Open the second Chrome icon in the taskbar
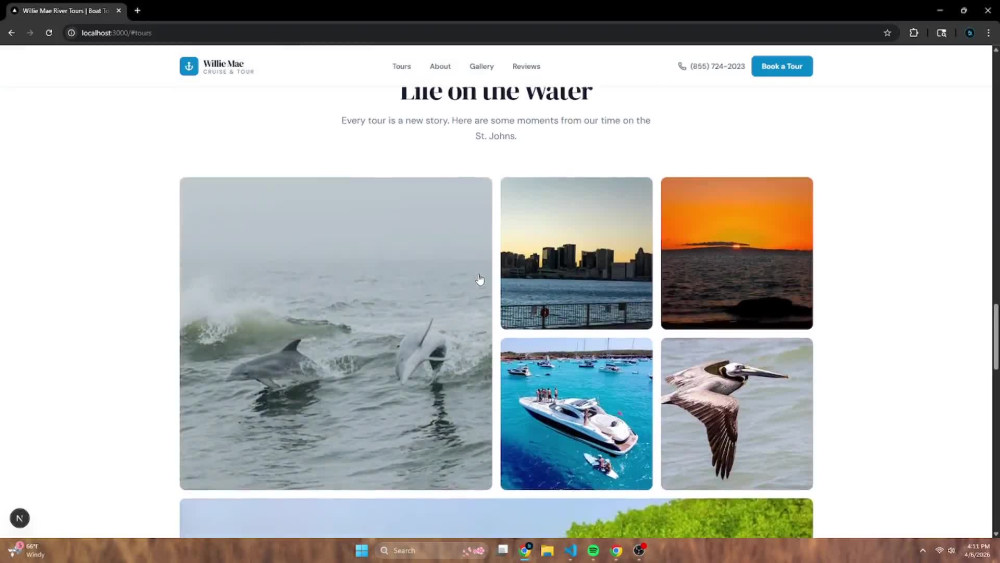Image resolution: width=1000 pixels, height=563 pixels. [x=616, y=550]
